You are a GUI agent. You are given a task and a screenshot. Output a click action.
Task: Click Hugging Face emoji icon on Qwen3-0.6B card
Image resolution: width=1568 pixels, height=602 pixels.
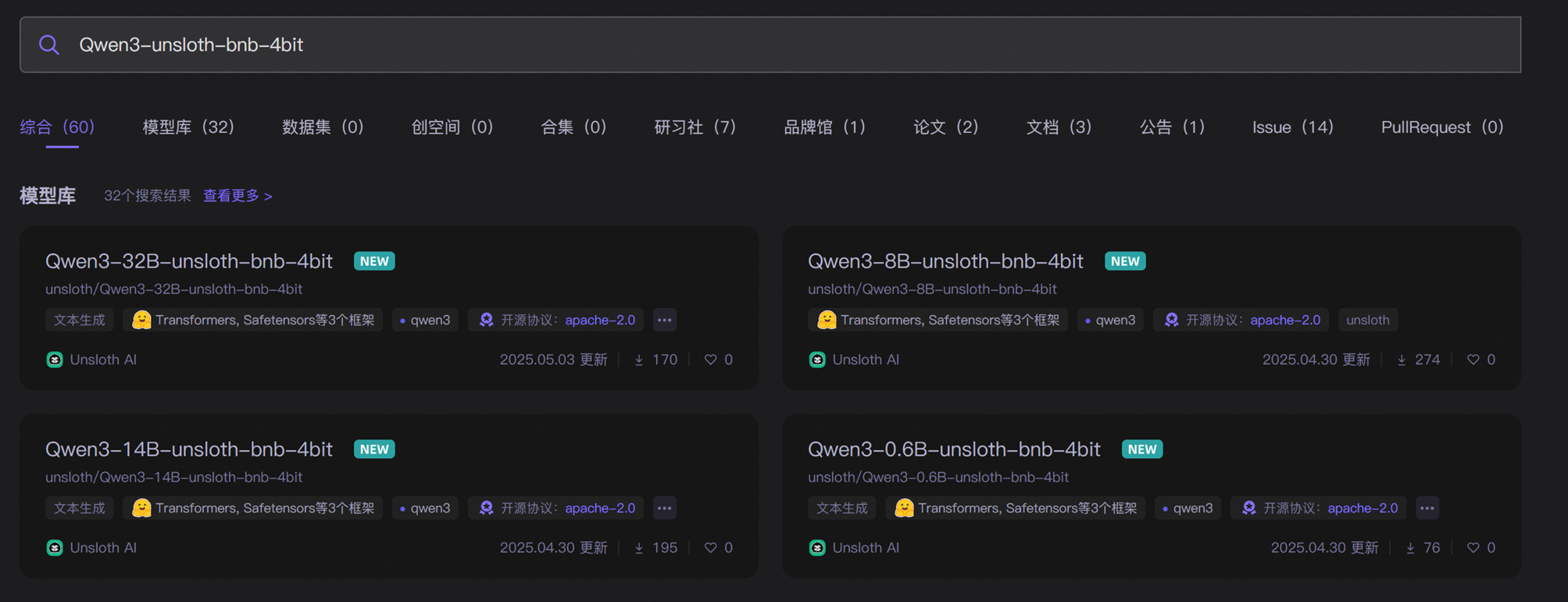pos(904,507)
